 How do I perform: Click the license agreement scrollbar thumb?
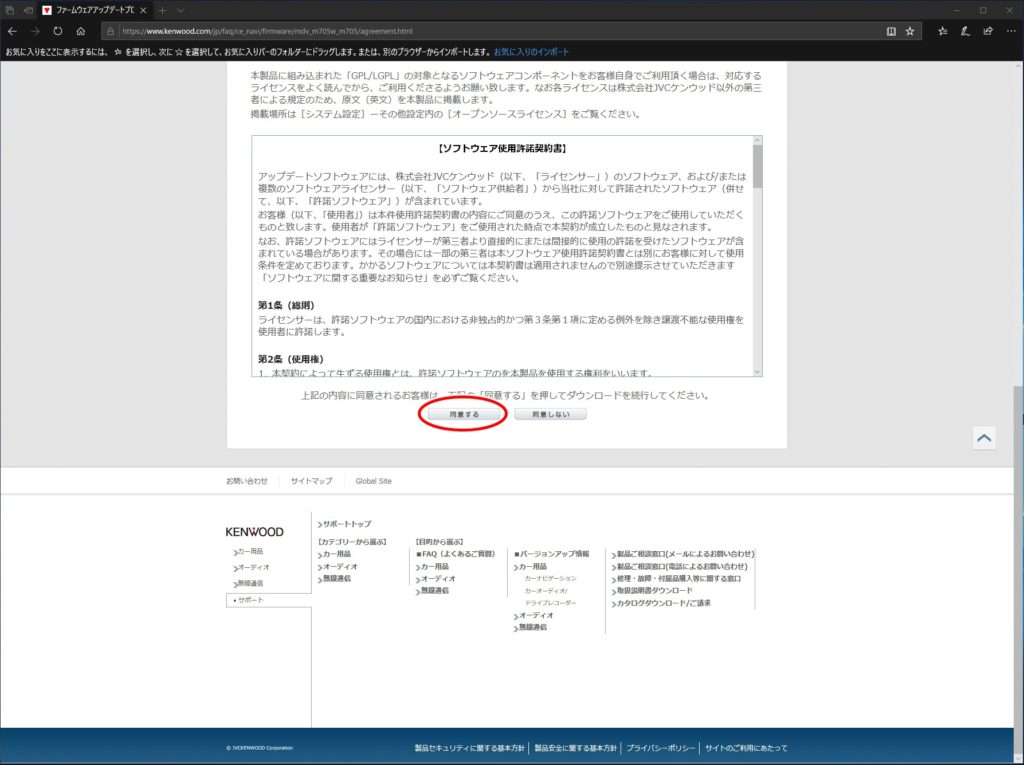pyautogui.click(x=758, y=167)
